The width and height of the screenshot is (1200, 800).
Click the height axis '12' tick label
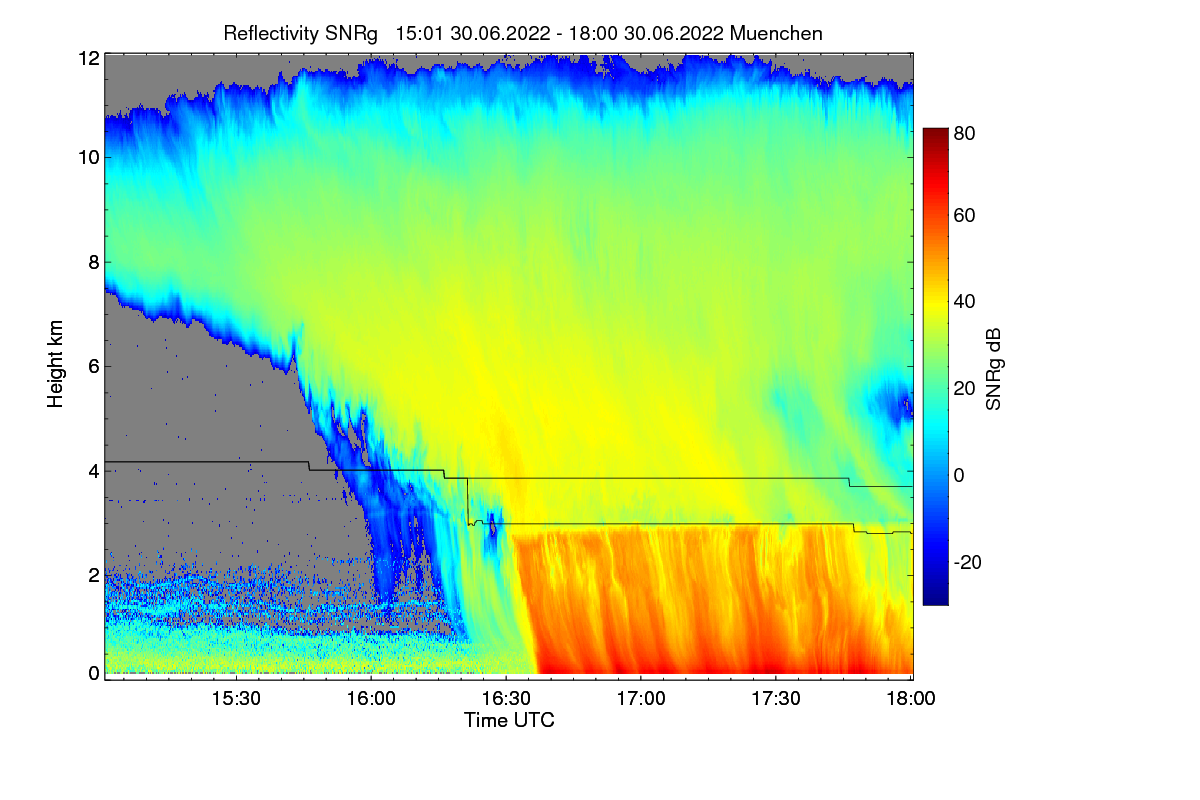(89, 58)
